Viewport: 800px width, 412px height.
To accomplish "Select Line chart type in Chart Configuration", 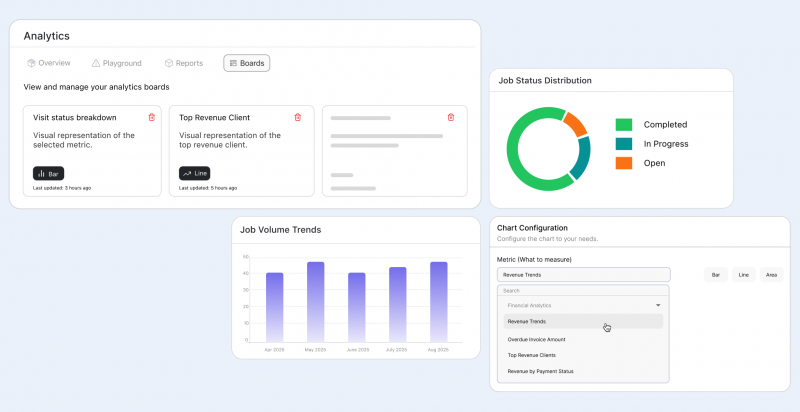I will (743, 275).
